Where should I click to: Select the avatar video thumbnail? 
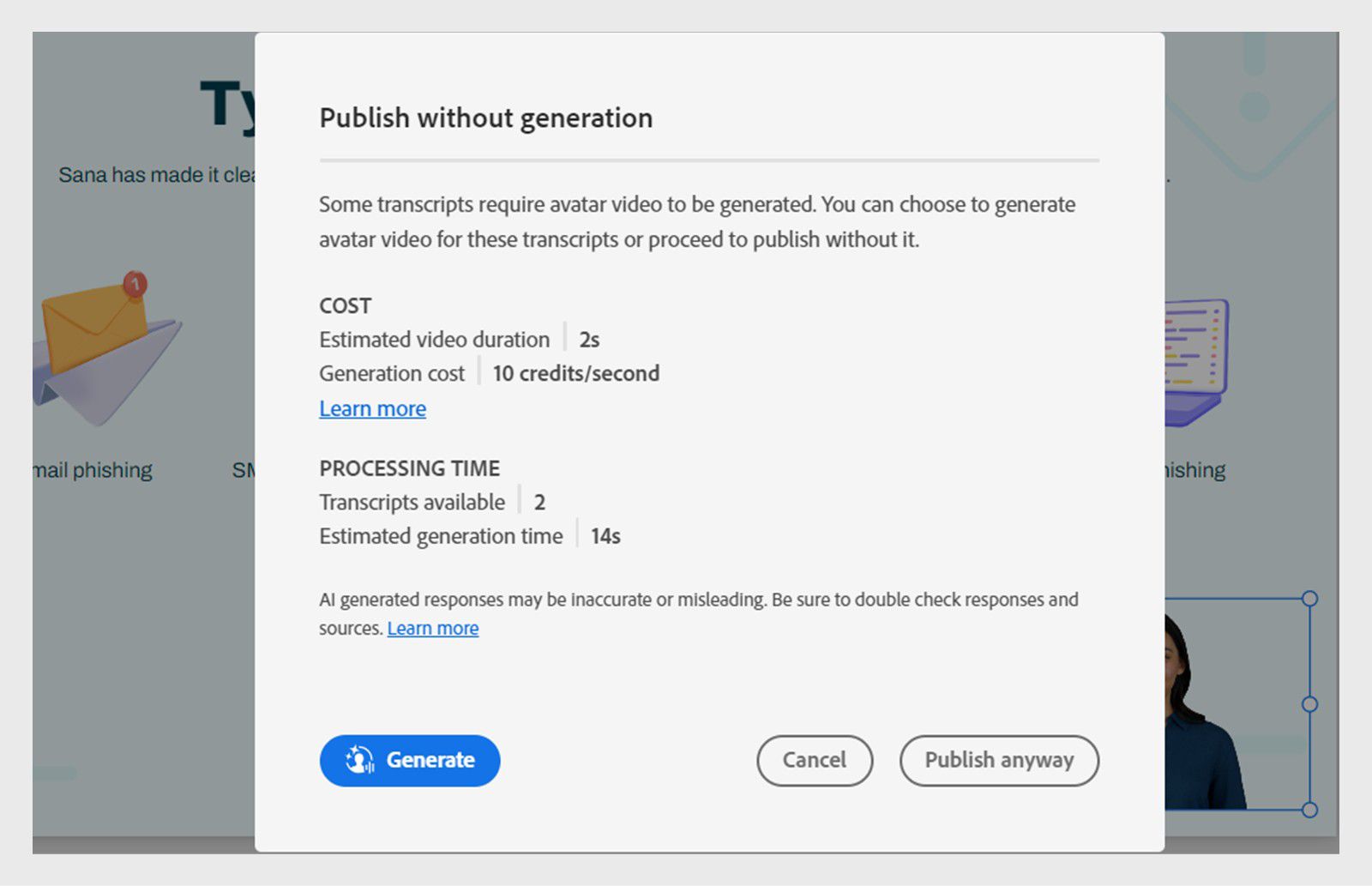(1226, 703)
